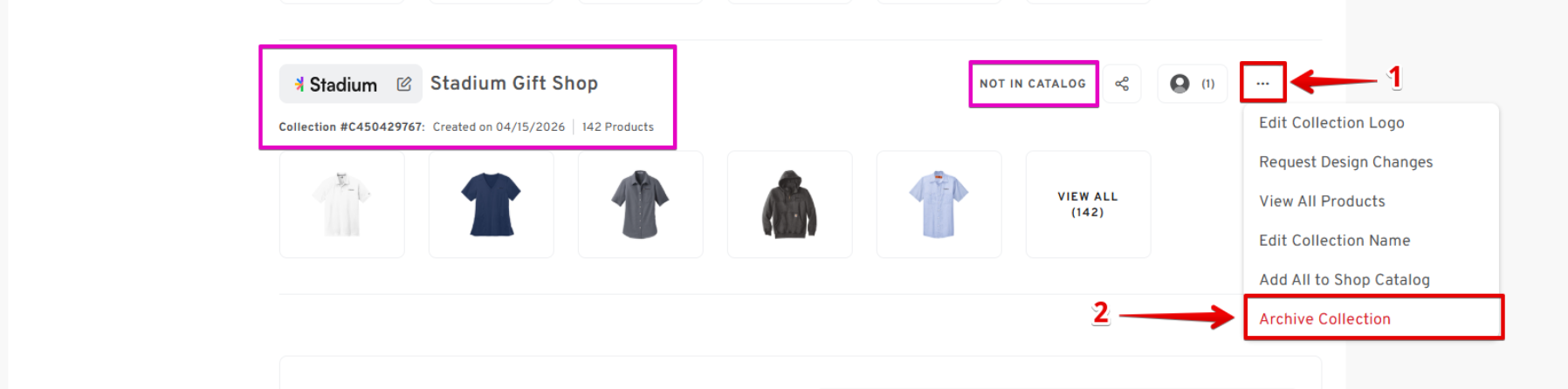Click Archive Collection in the menu
This screenshot has height=389, width=1568.
click(x=1324, y=319)
